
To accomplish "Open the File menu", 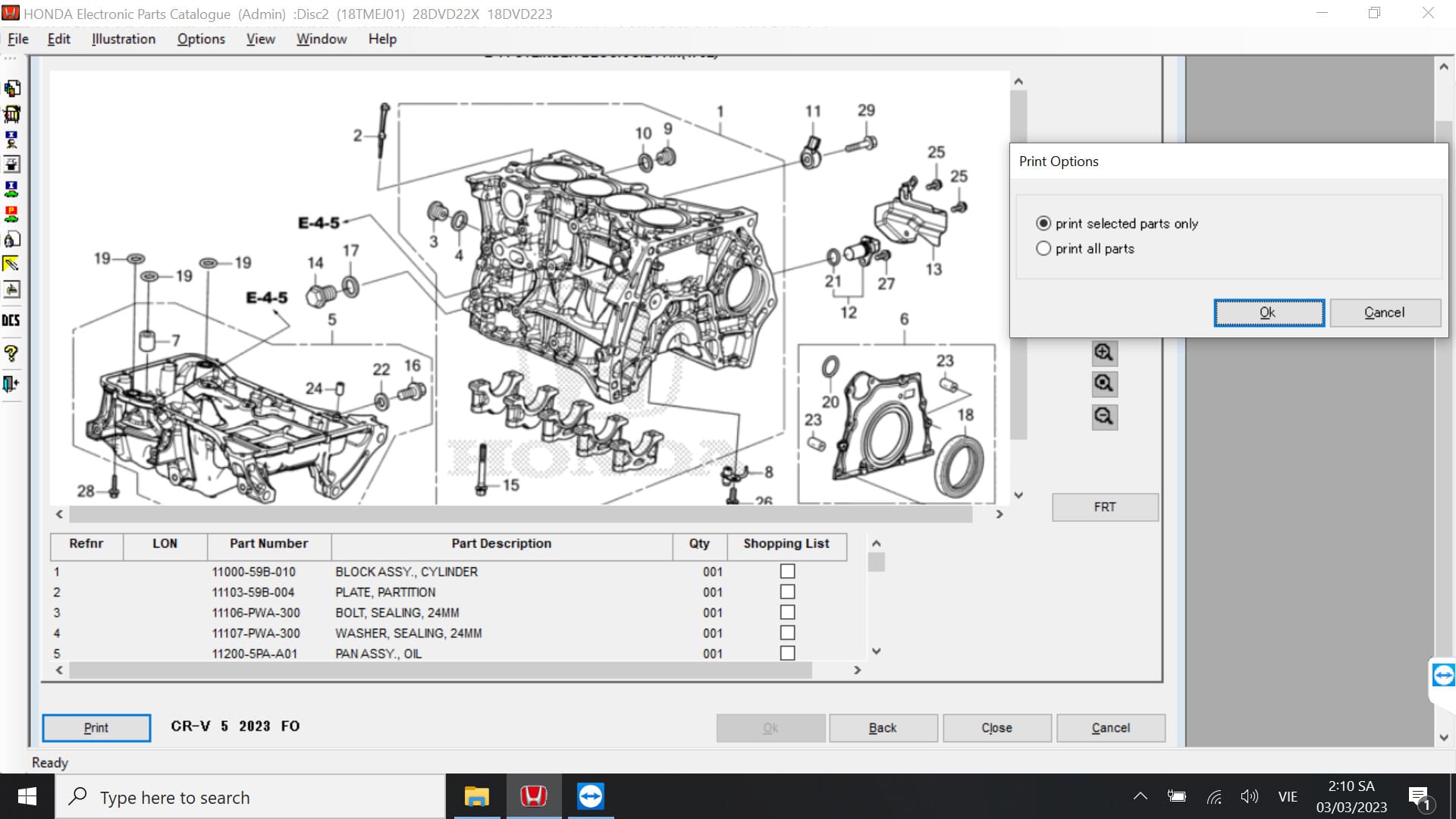I will click(x=17, y=39).
